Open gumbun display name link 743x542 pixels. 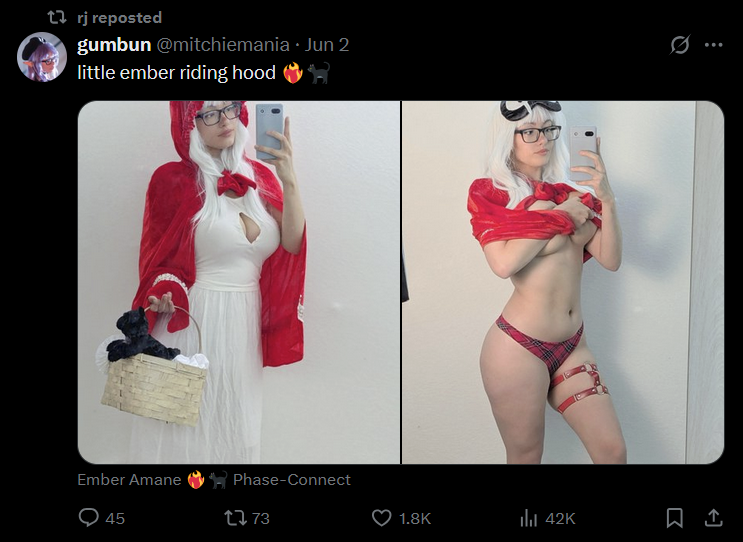114,45
